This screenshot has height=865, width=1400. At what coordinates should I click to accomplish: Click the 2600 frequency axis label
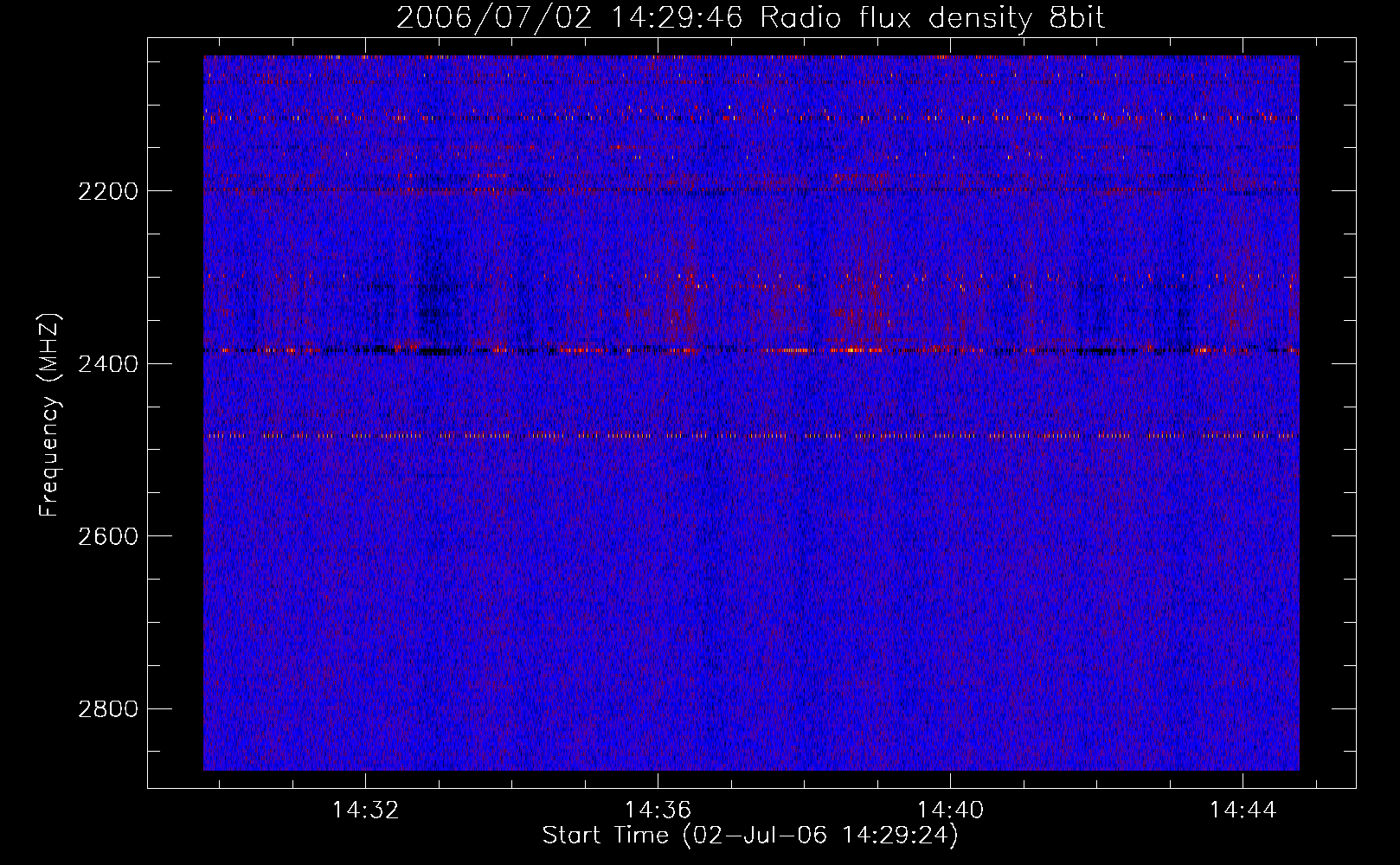coord(108,536)
